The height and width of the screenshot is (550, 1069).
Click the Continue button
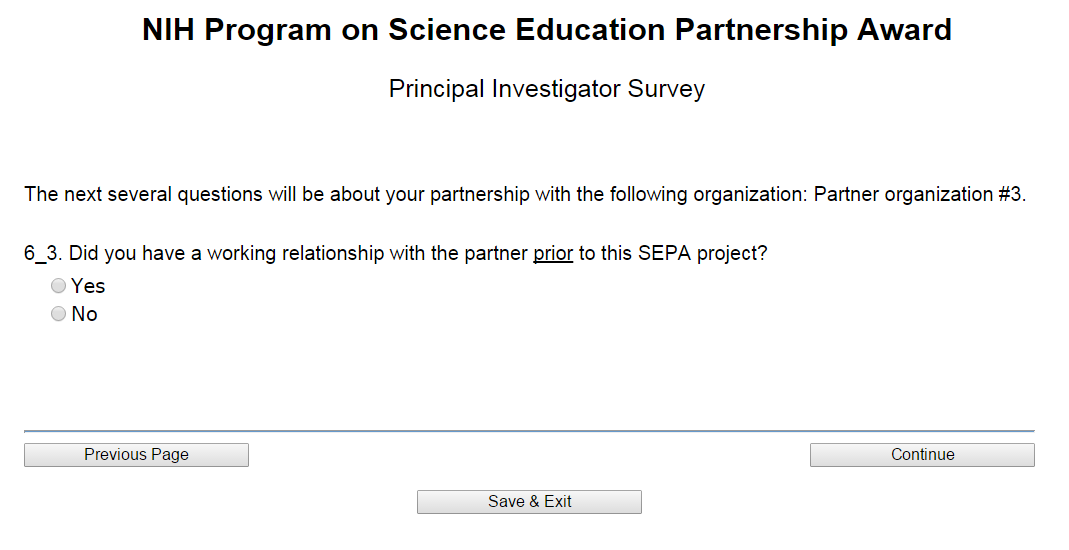coord(922,455)
